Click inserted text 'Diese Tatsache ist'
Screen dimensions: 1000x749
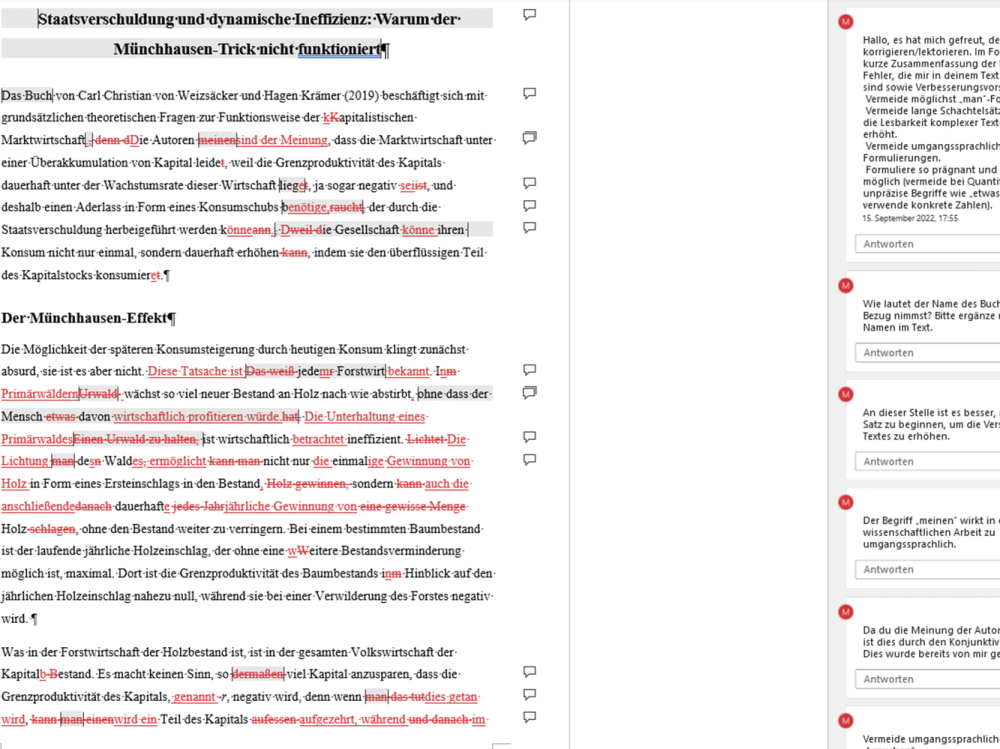[x=196, y=371]
